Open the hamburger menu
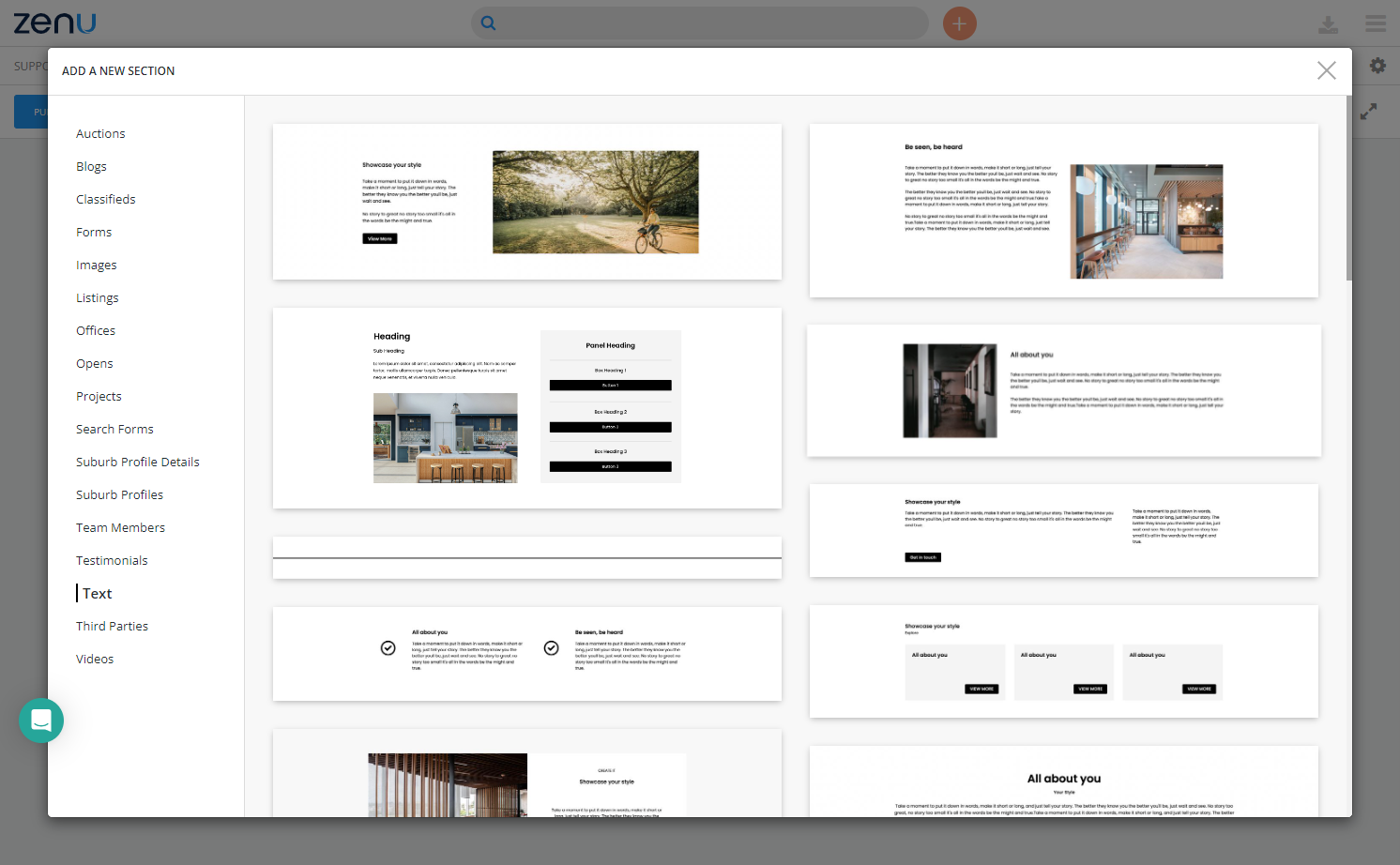The image size is (1400, 865). tap(1376, 23)
